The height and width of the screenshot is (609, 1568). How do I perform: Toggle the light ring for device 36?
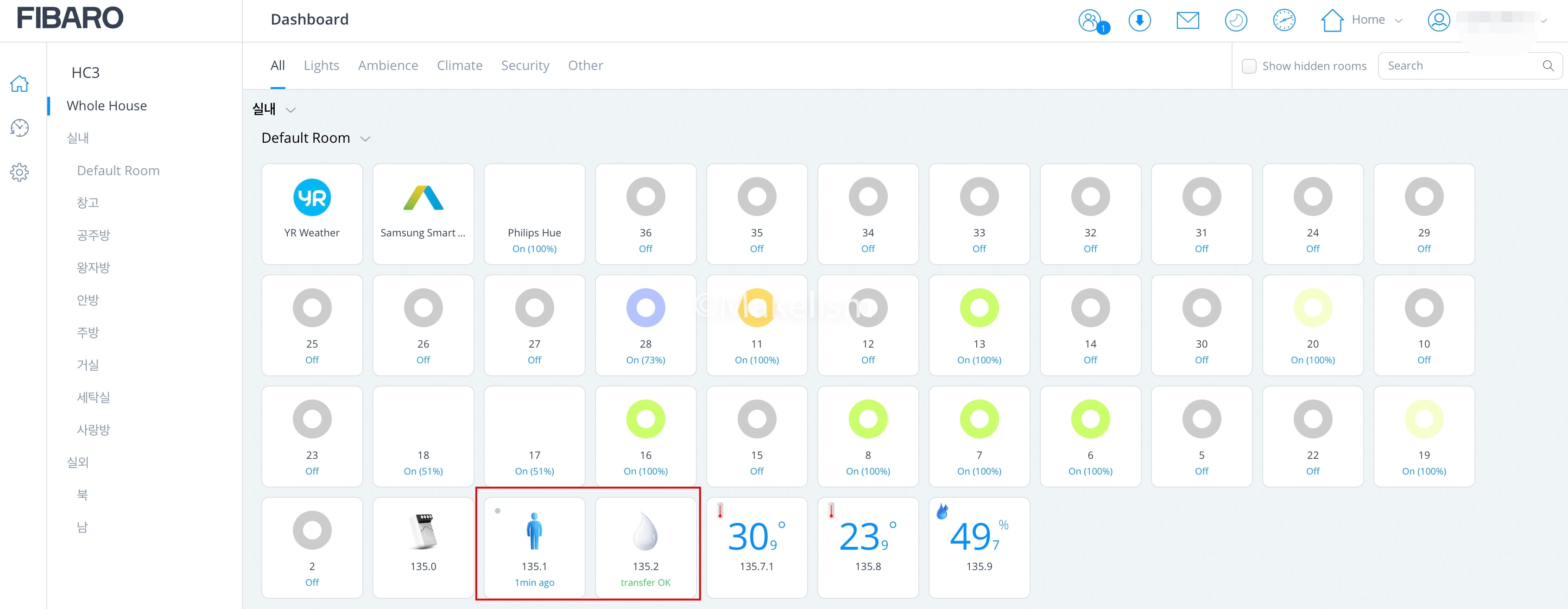[645, 197]
